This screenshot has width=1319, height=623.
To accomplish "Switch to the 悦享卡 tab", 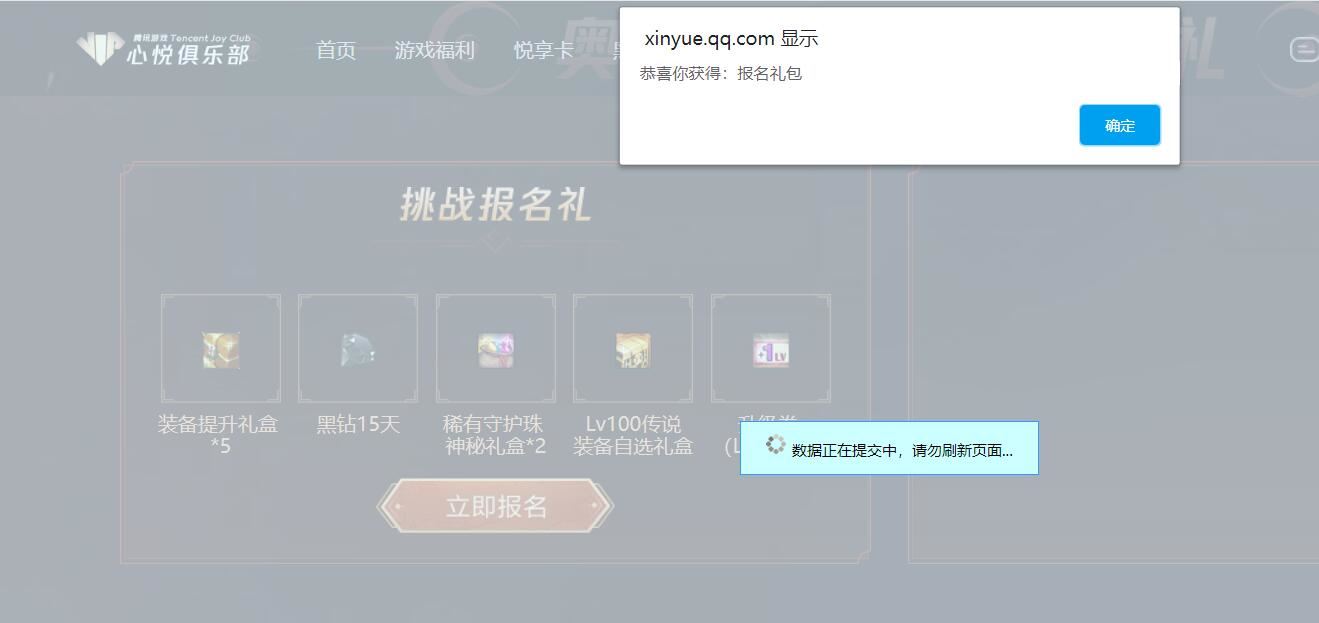I will (542, 50).
